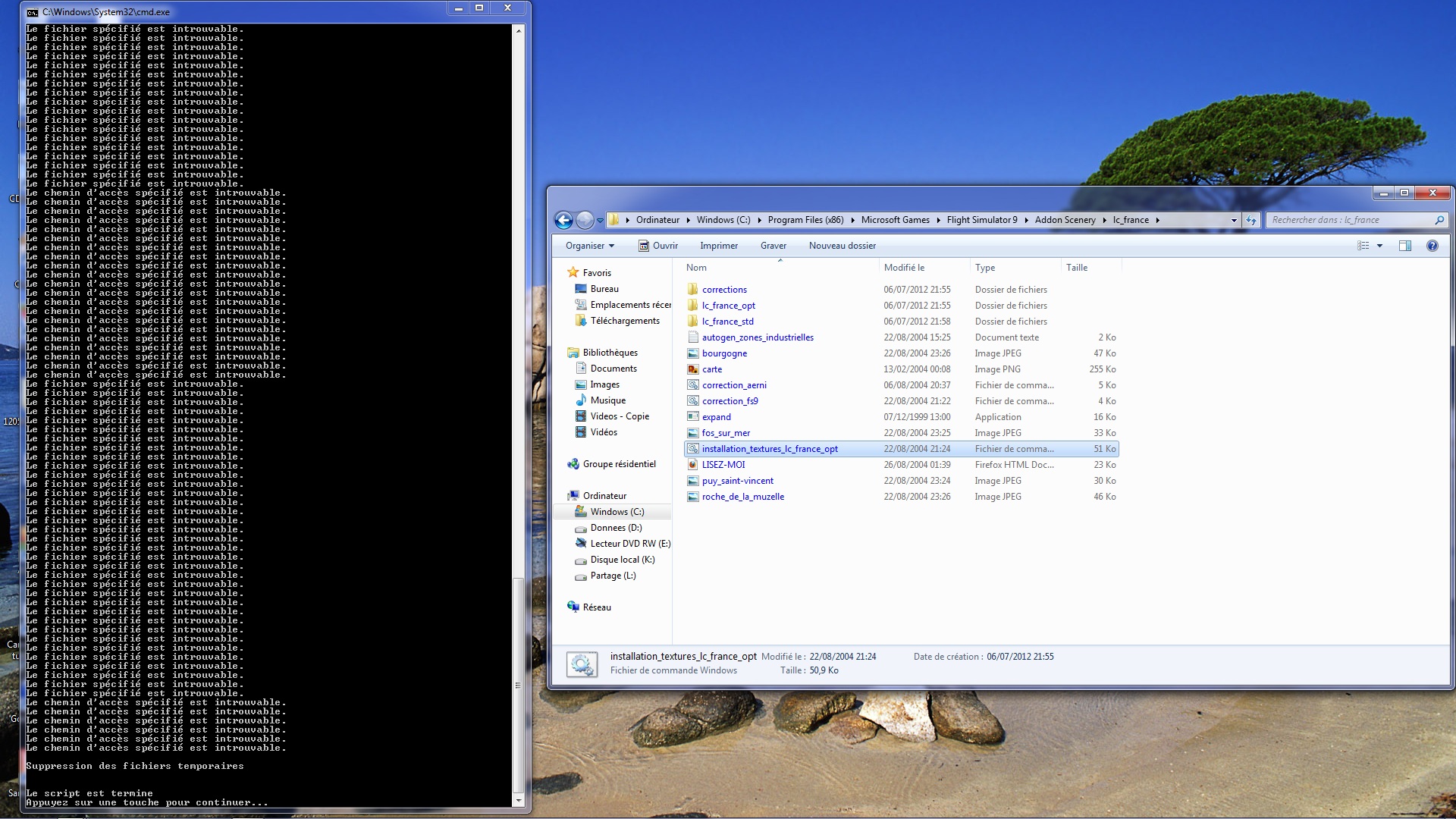Open the Documents library
This screenshot has width=1456, height=819.
[613, 369]
